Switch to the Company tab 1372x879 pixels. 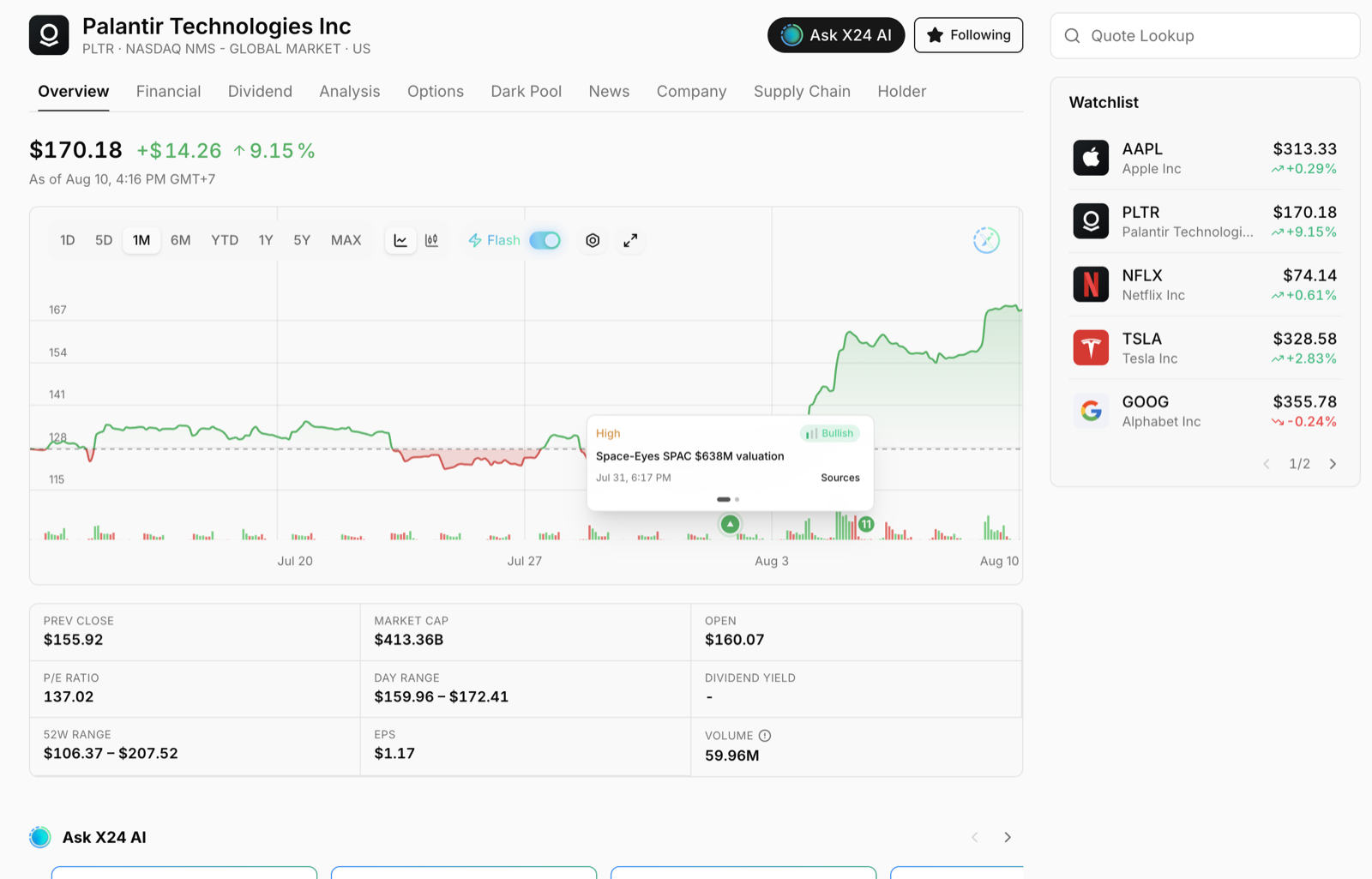[x=692, y=92]
